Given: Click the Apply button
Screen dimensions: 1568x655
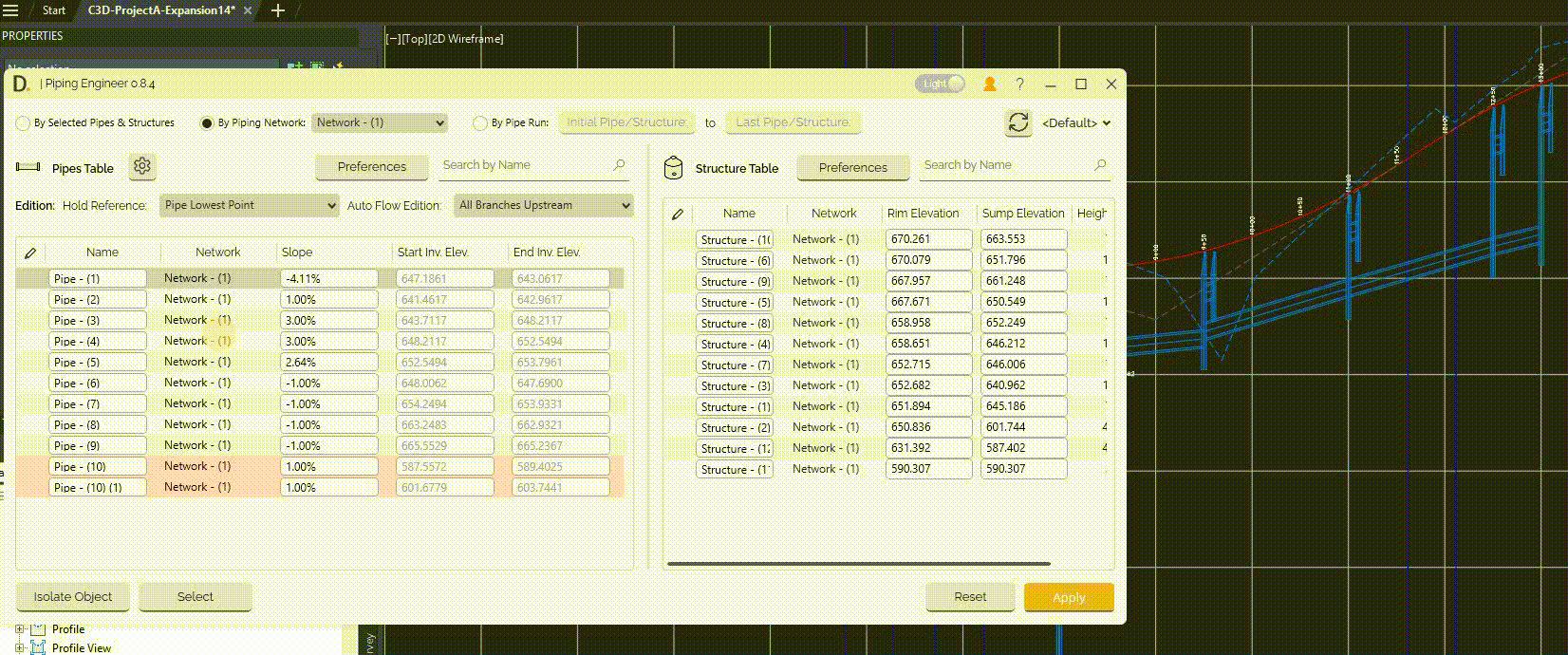Looking at the screenshot, I should tap(1069, 597).
